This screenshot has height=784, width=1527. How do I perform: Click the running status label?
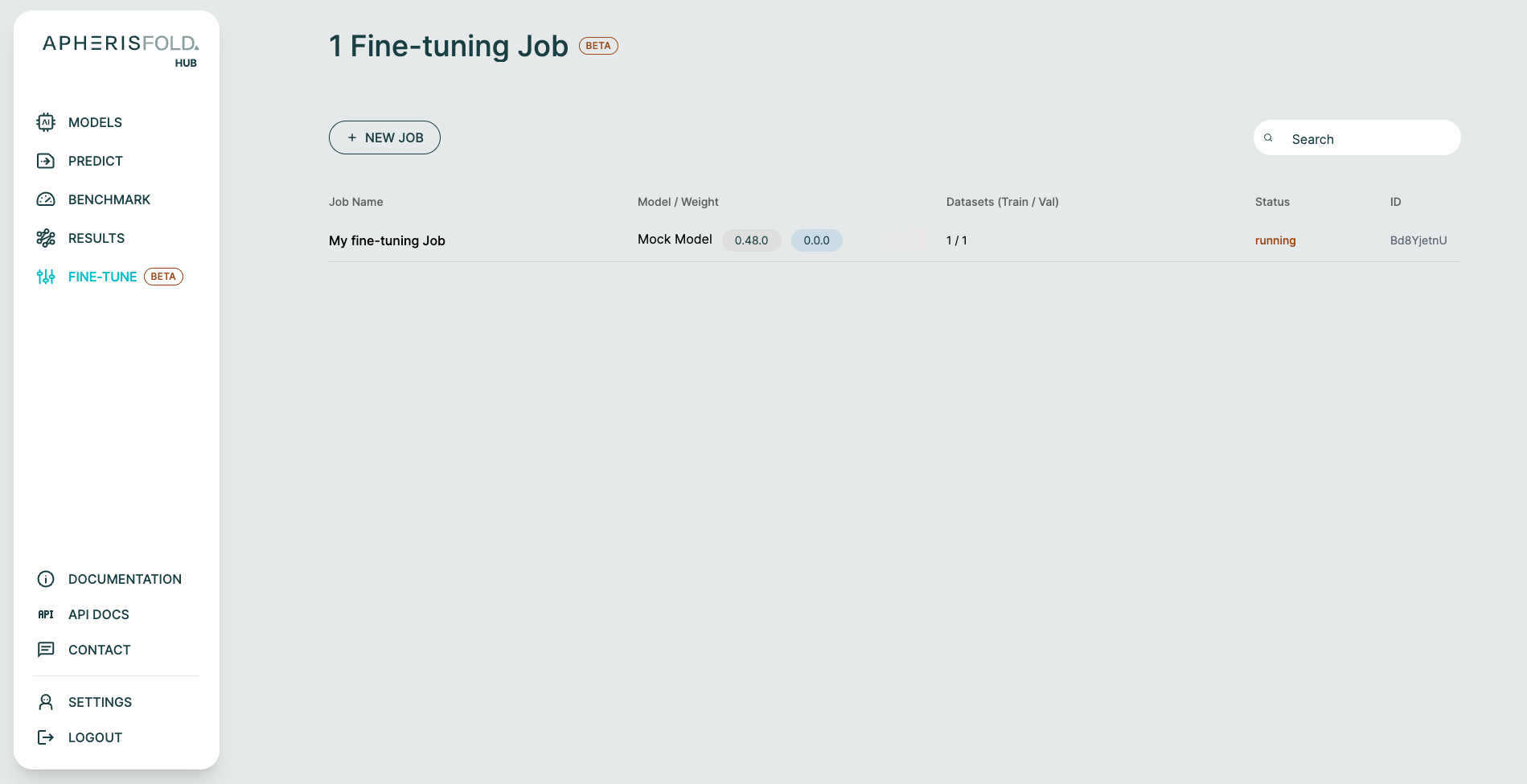click(x=1275, y=240)
